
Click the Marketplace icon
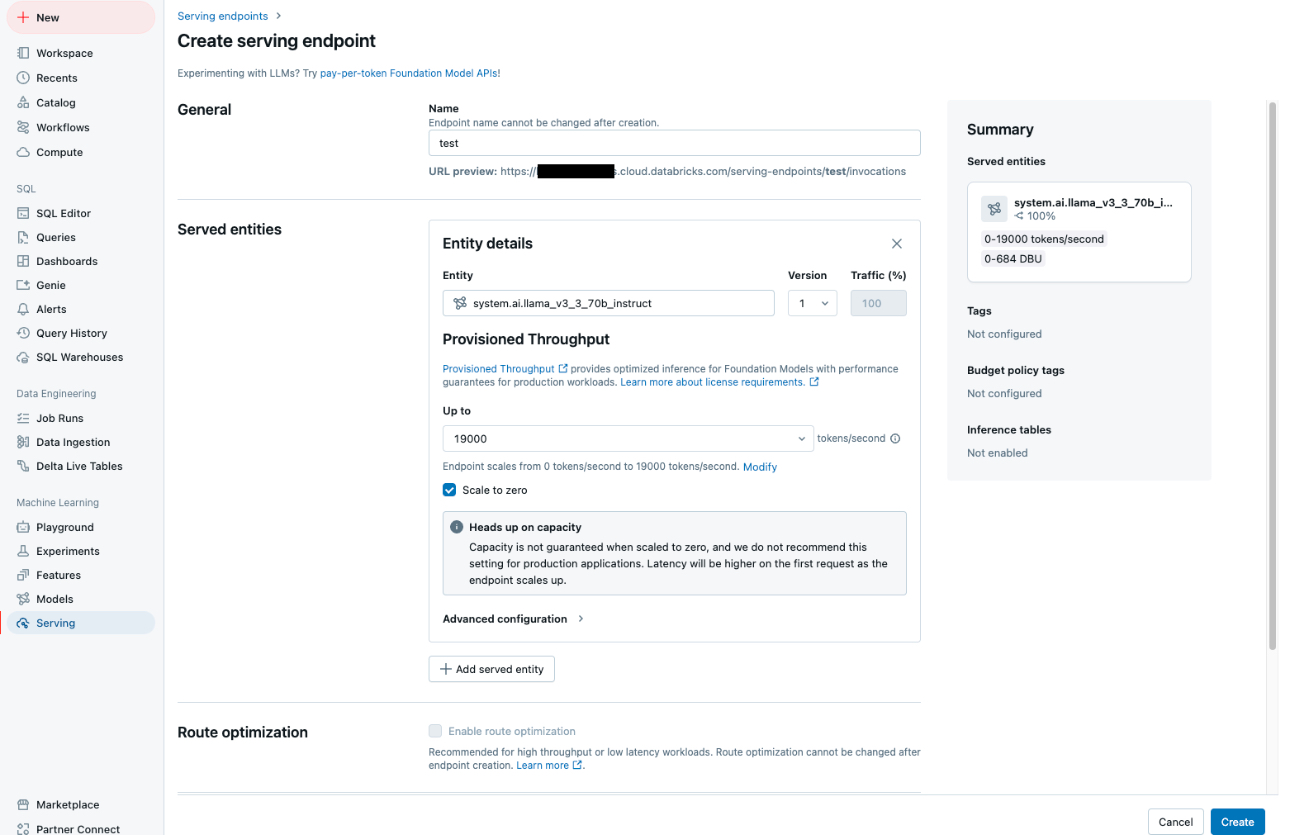[x=23, y=805]
